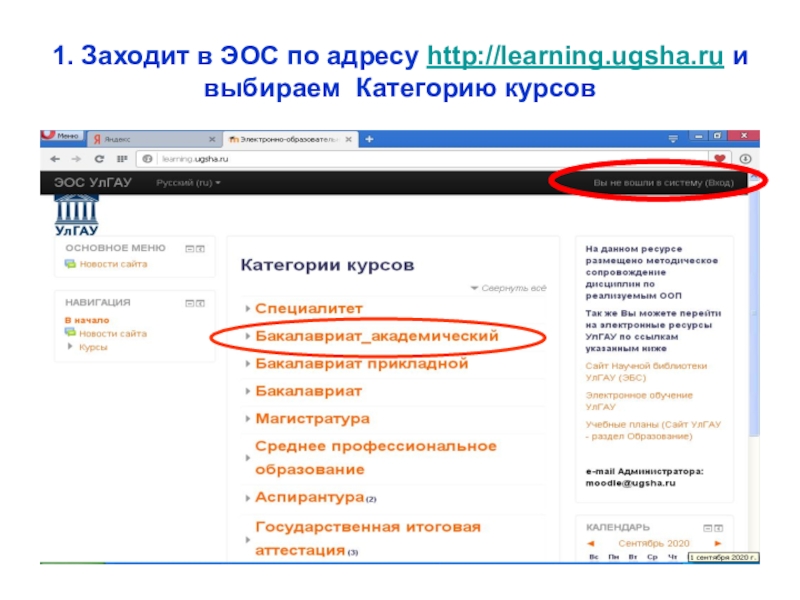Go to previous month in calendar
The width and height of the screenshot is (800, 600).
591,543
